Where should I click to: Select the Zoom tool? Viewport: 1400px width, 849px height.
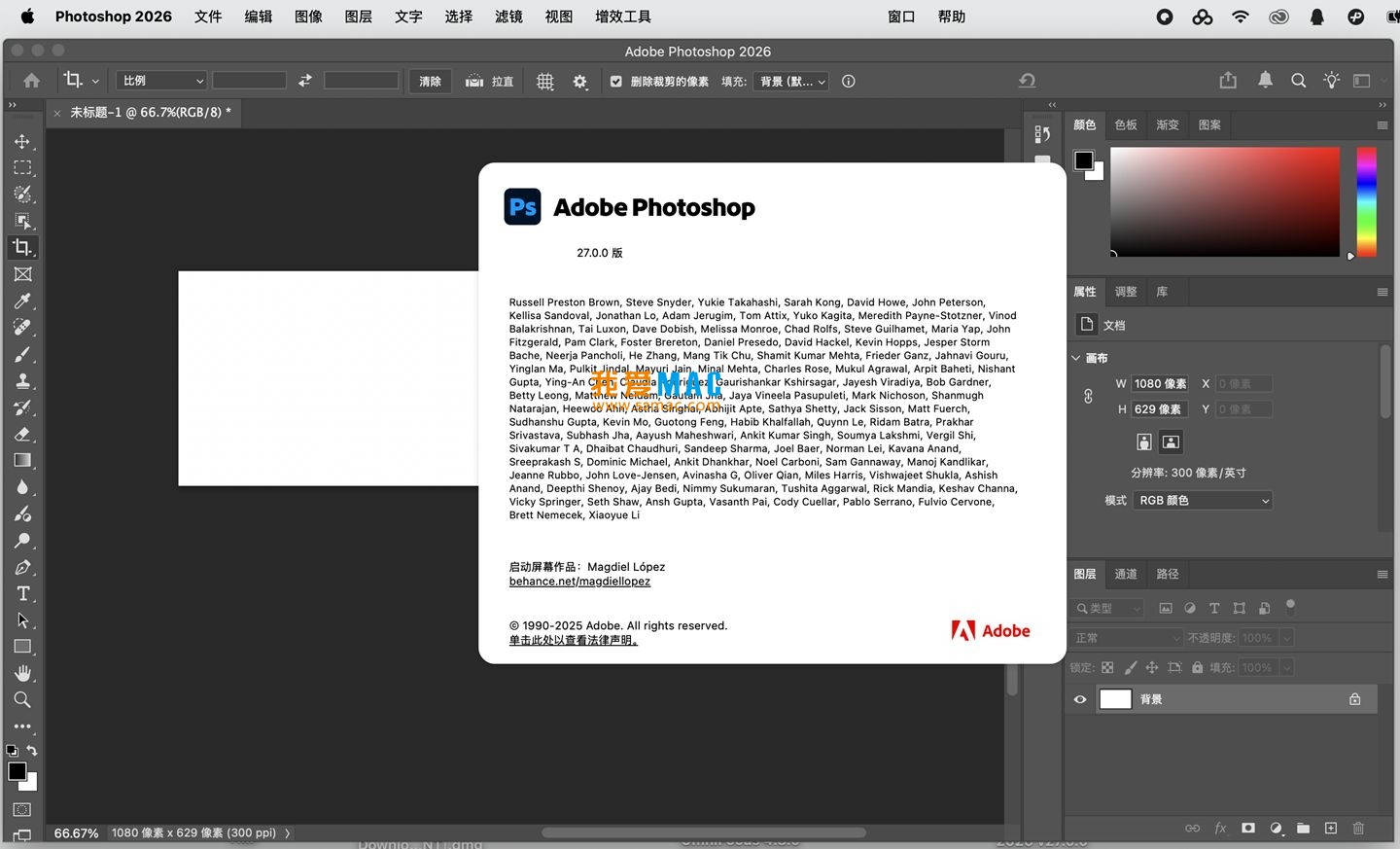pyautogui.click(x=22, y=699)
